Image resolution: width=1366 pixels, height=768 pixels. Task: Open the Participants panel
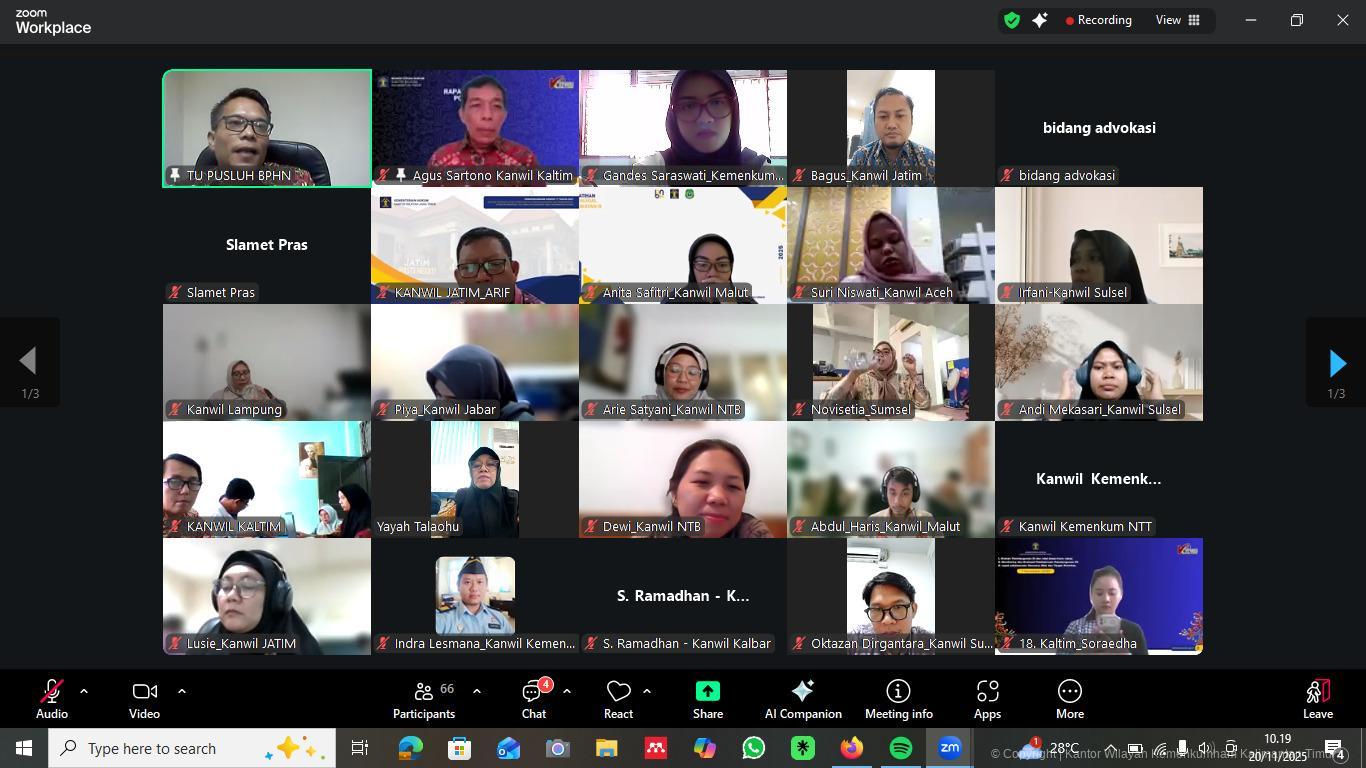pyautogui.click(x=424, y=699)
